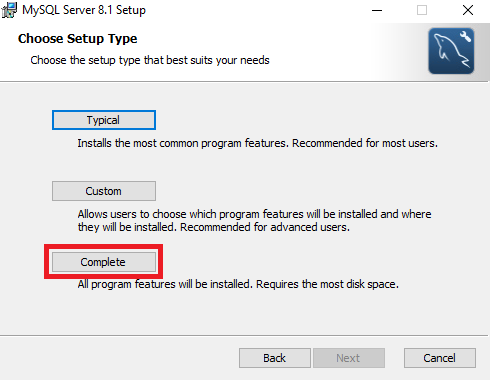Click the MySQL Server 8.1 Setup title text
490x380 pixels.
click(x=84, y=10)
